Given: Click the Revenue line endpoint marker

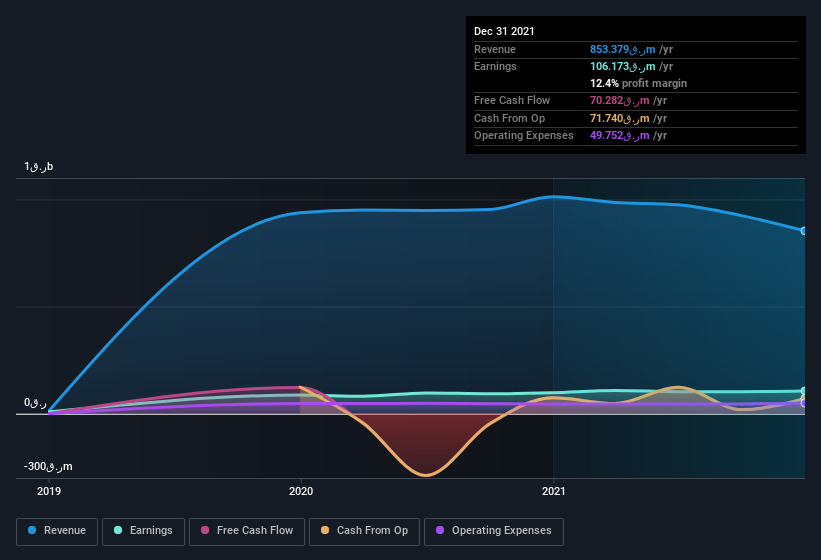Looking at the screenshot, I should [804, 231].
